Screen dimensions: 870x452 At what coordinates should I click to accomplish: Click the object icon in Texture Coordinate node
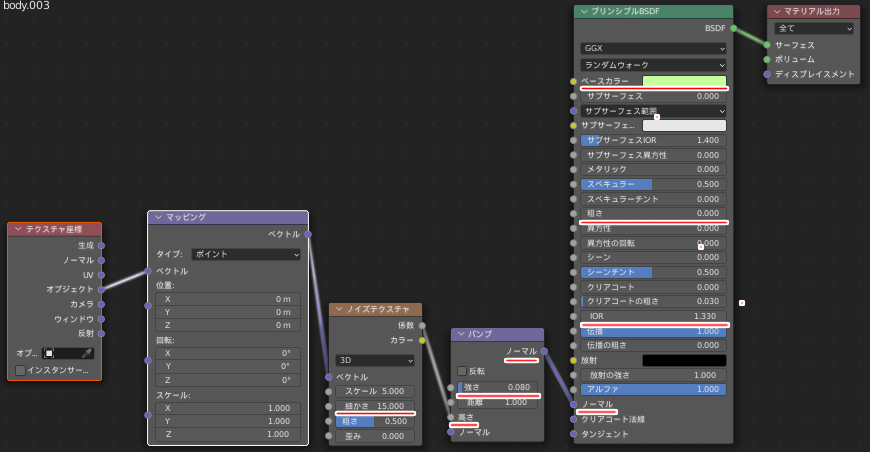pyautogui.click(x=49, y=353)
